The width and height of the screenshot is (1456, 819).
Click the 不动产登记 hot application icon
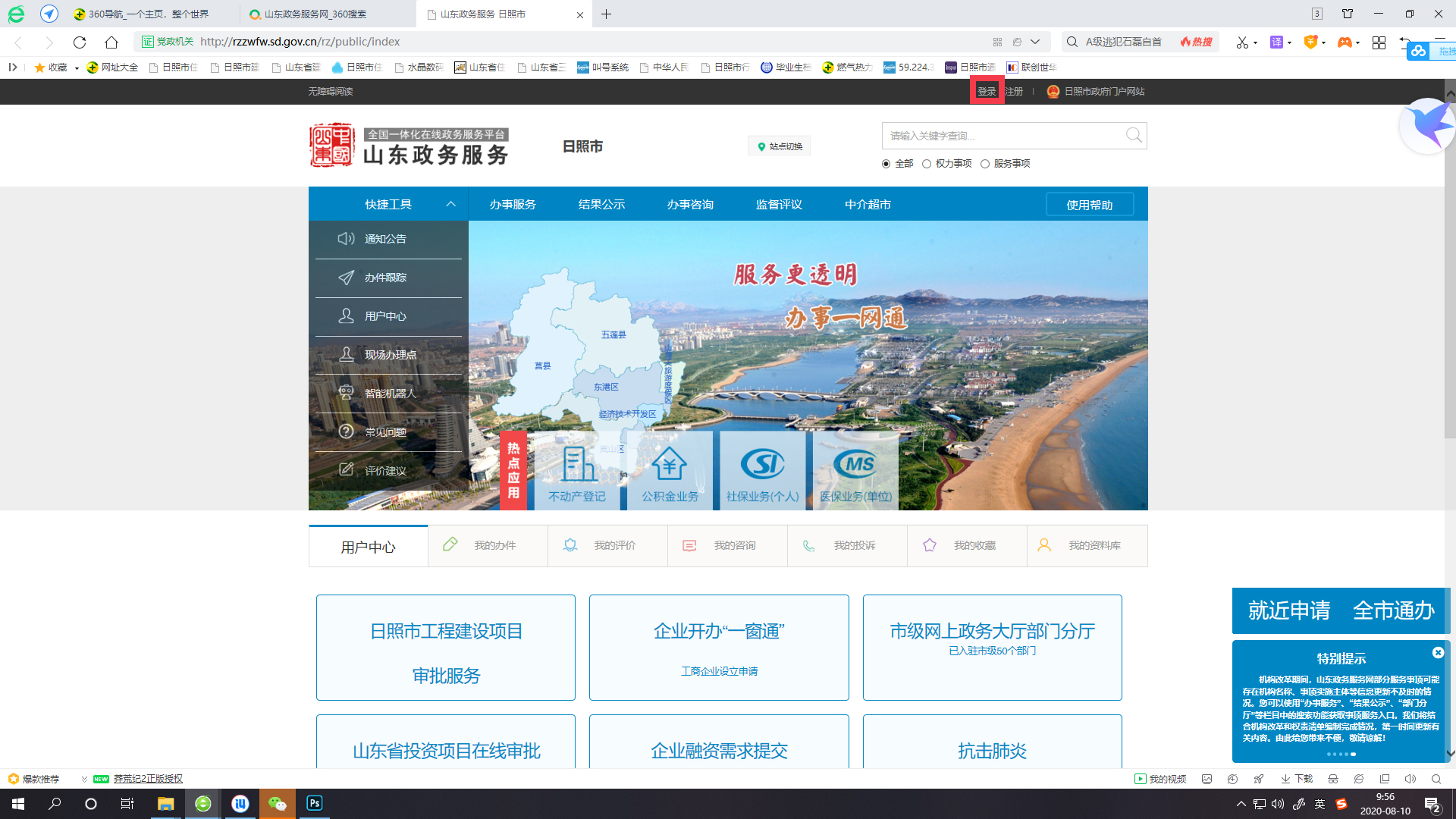point(577,466)
